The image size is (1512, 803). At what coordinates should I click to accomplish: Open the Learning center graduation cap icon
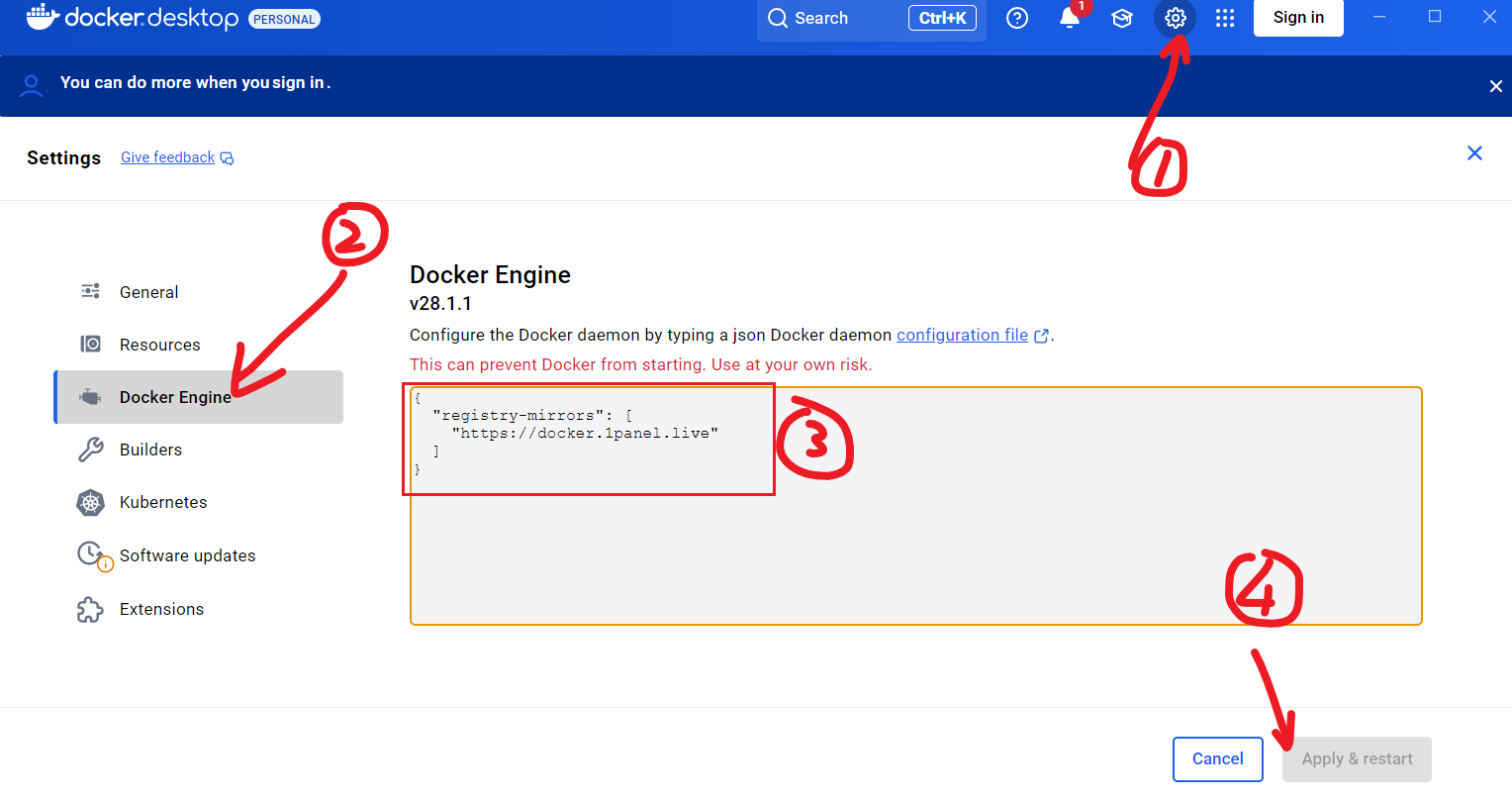1122,18
